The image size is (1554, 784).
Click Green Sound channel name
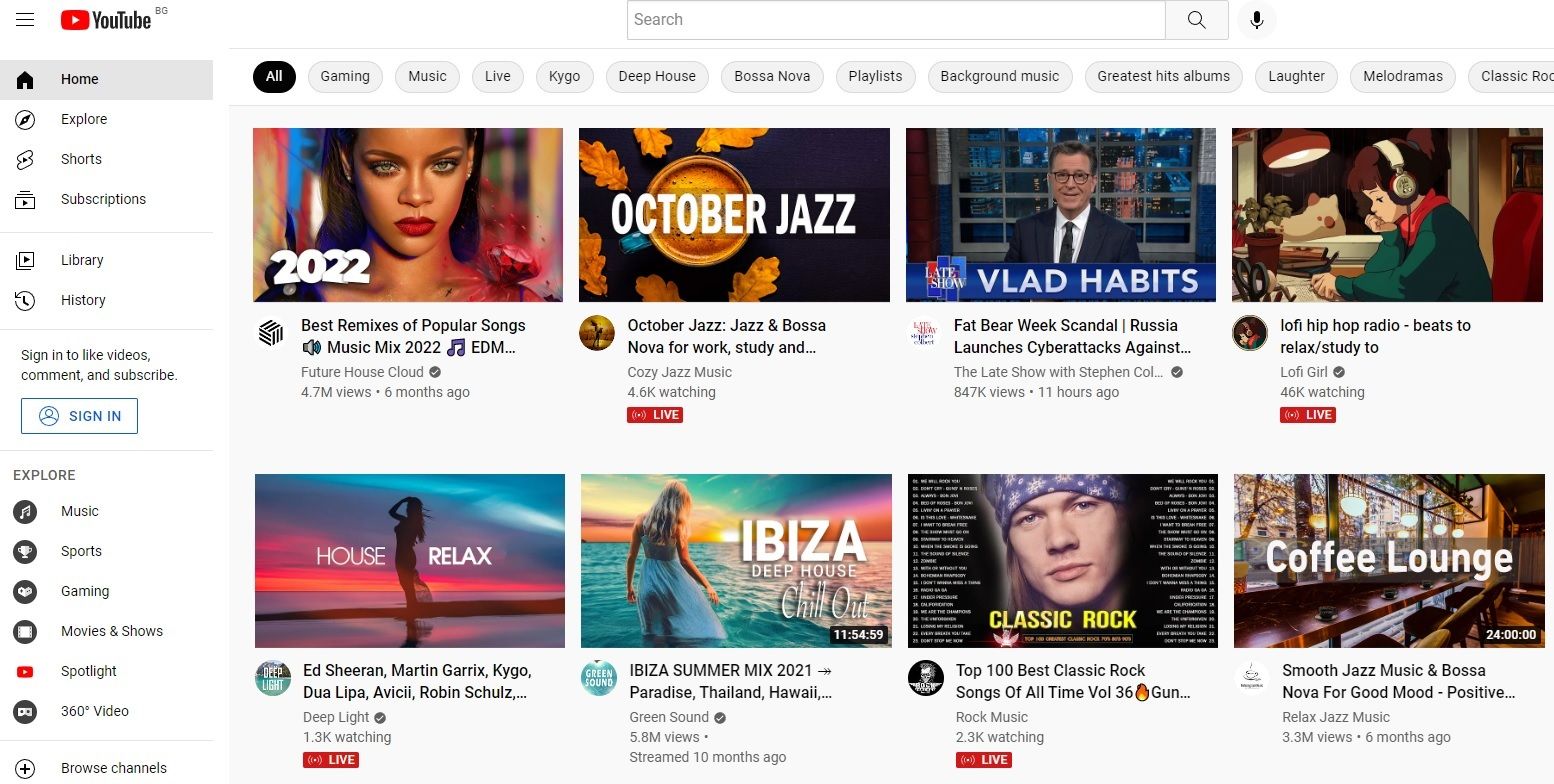pos(669,717)
